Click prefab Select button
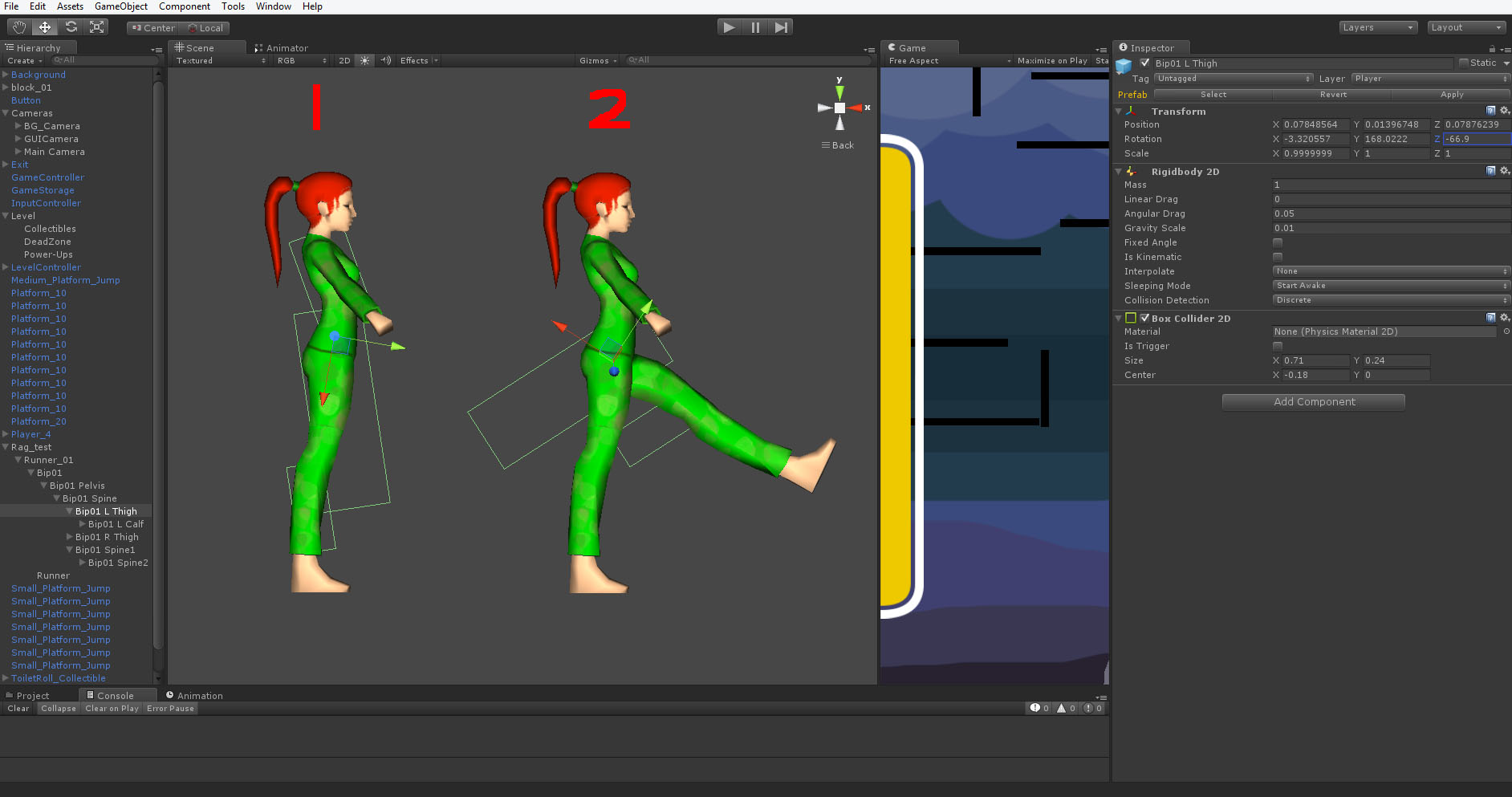Image resolution: width=1512 pixels, height=797 pixels. click(x=1213, y=95)
